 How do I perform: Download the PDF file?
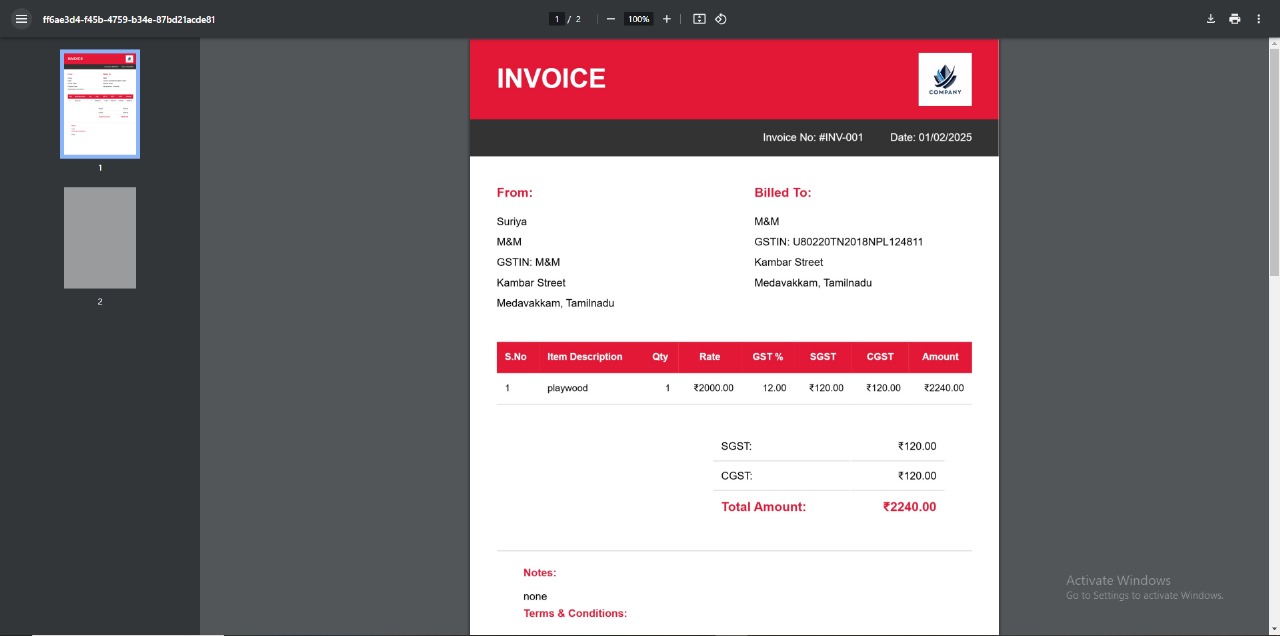click(1210, 19)
